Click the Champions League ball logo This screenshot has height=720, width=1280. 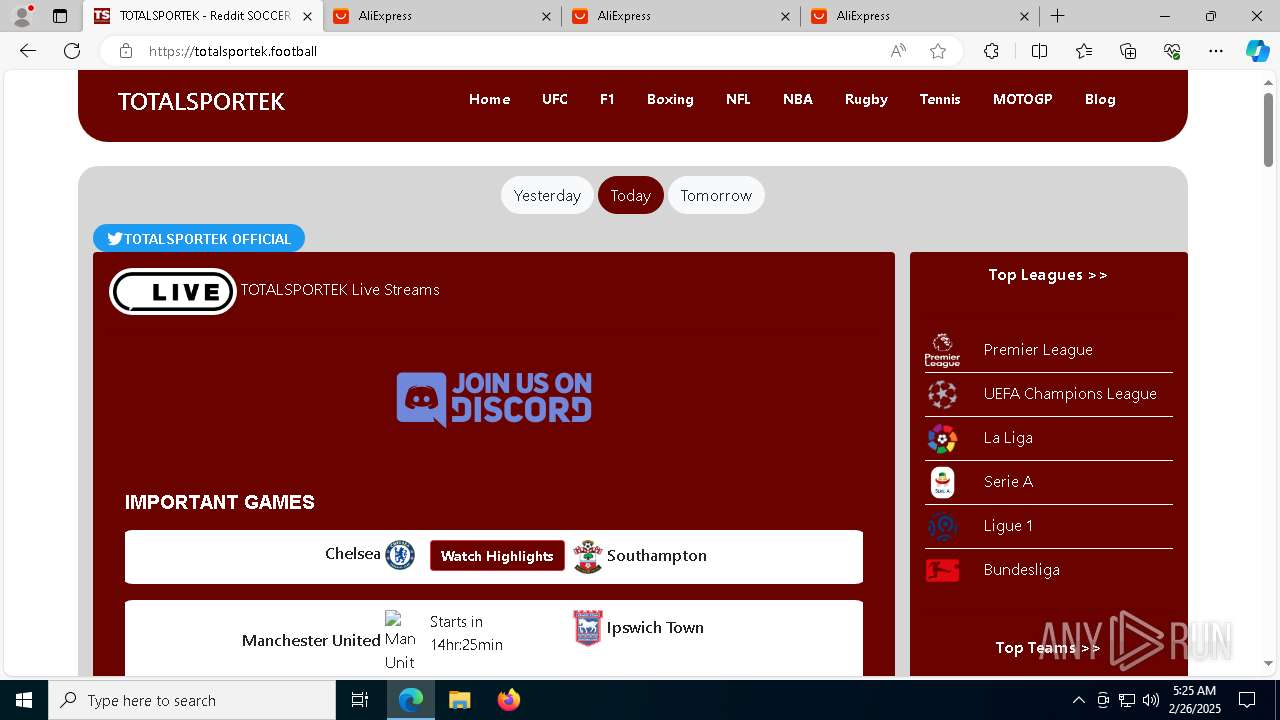942,394
